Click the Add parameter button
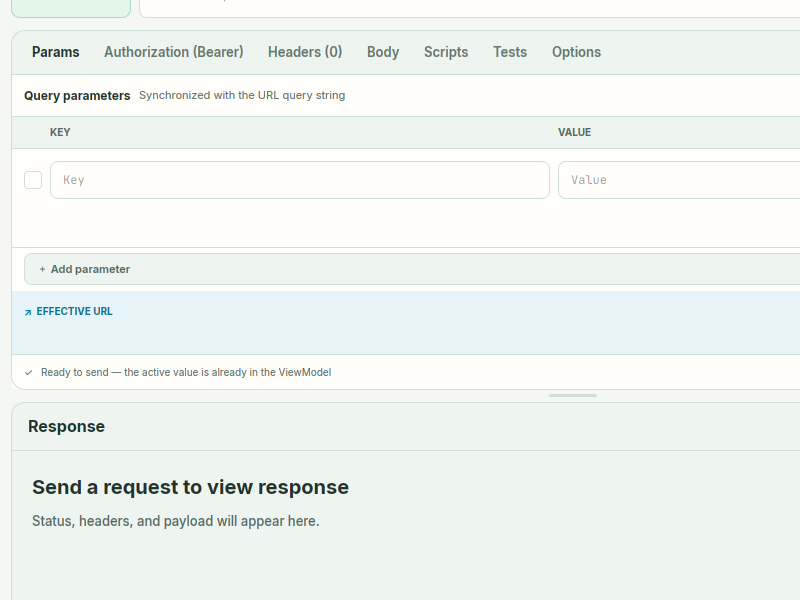 [x=412, y=269]
